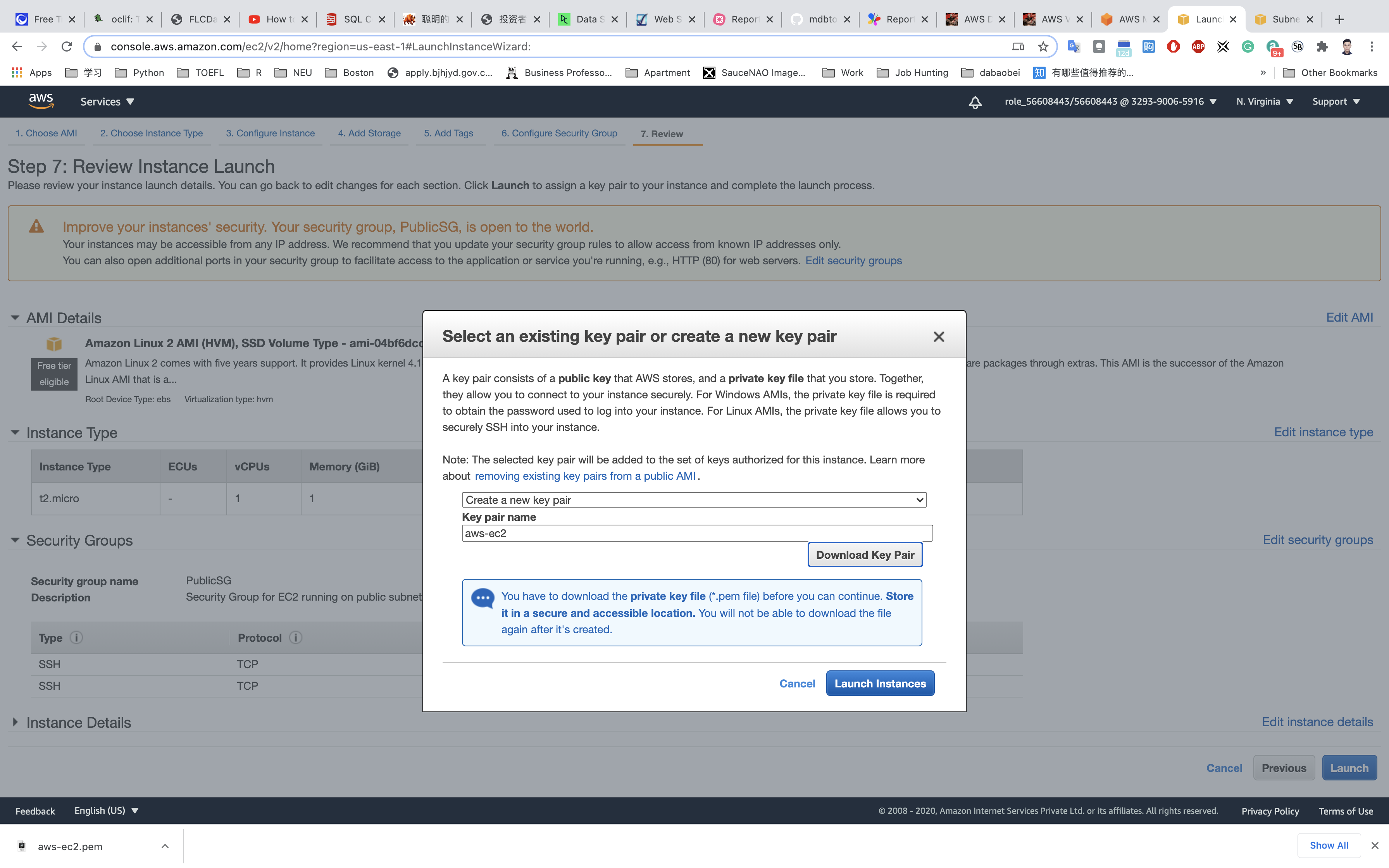Click the Download Key Pair button
The image size is (1389, 868).
coord(864,555)
